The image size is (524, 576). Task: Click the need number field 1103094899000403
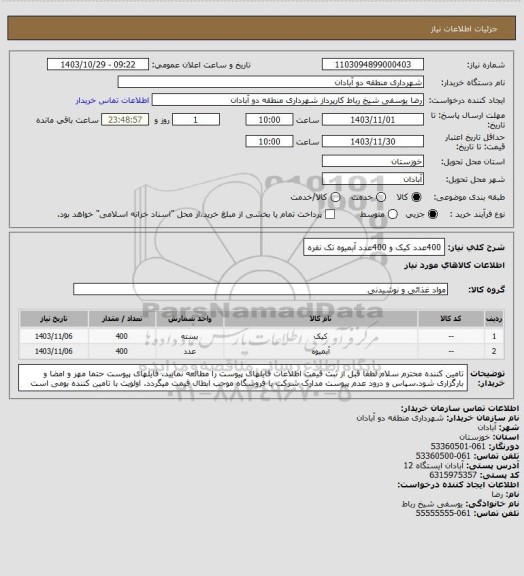[x=373, y=64]
